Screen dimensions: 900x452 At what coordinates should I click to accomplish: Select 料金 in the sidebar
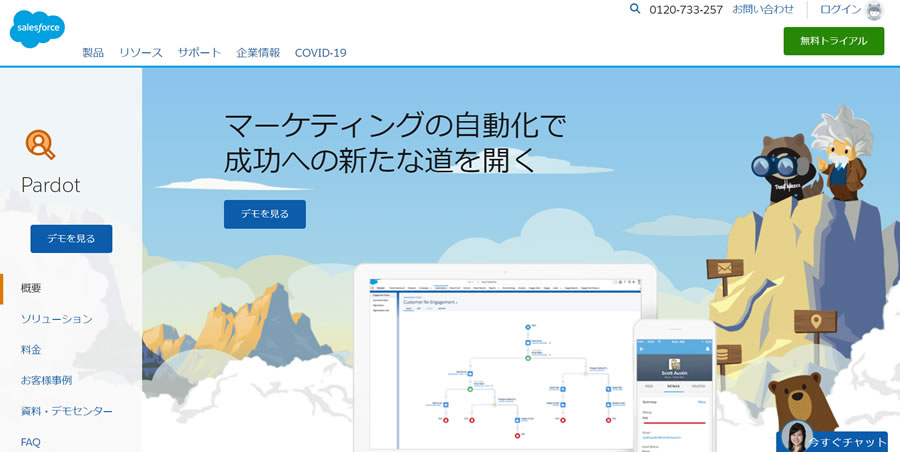(31, 350)
